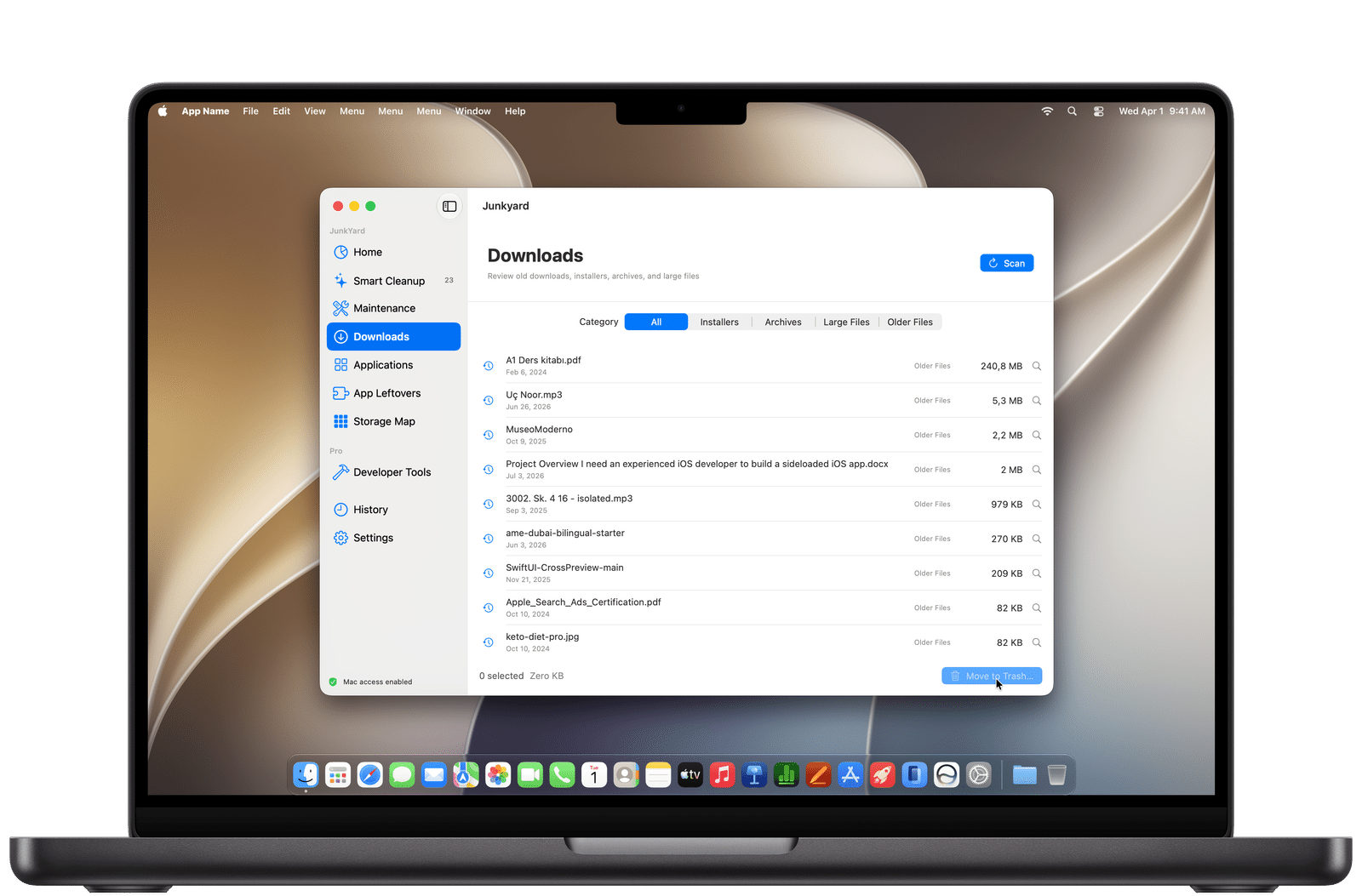
Task: Click clock icon beside 3002. Sk. 4 16 - isolated.mp3
Action: point(489,504)
